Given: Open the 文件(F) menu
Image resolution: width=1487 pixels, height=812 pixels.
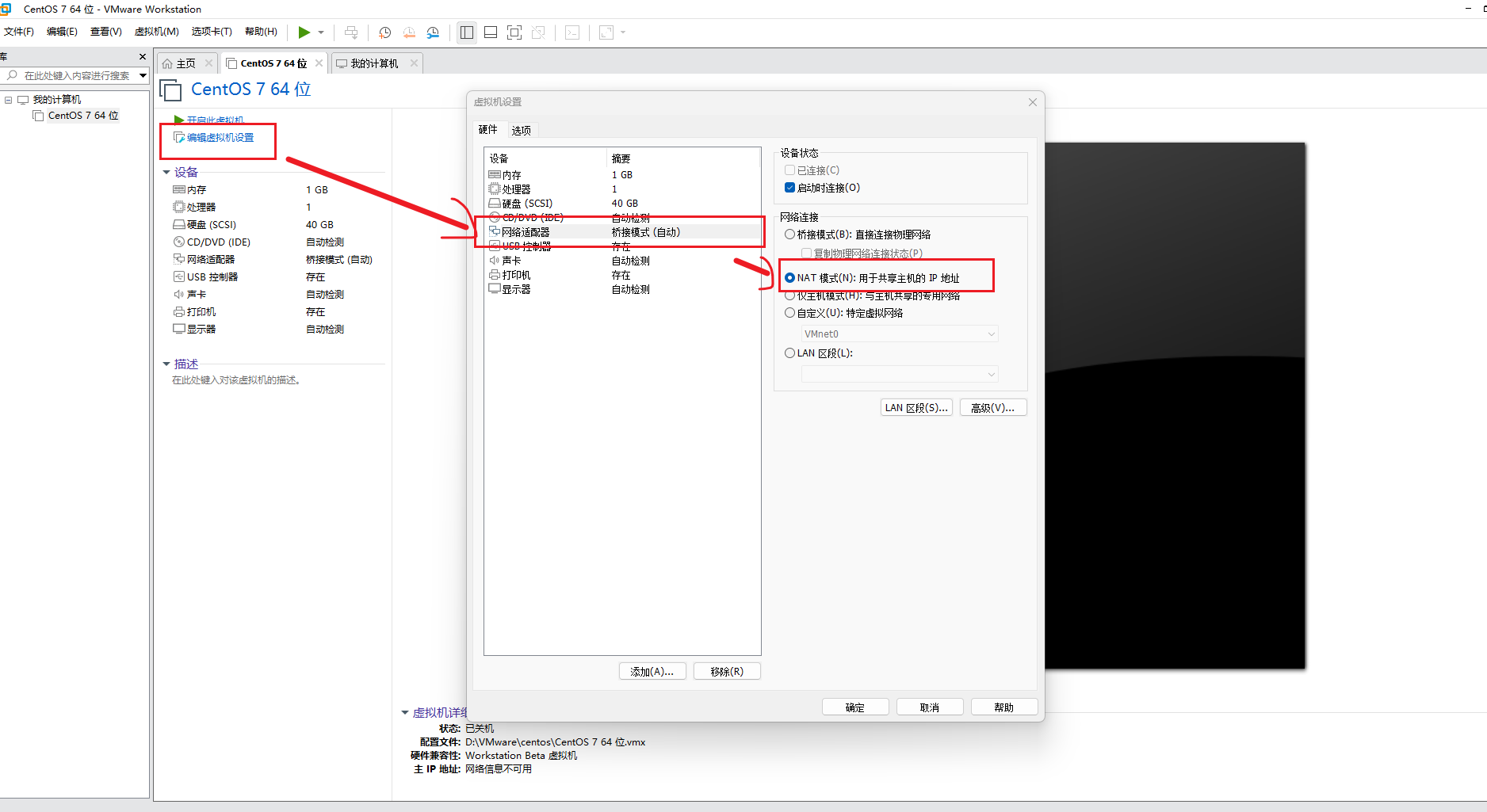Looking at the screenshot, I should [19, 32].
